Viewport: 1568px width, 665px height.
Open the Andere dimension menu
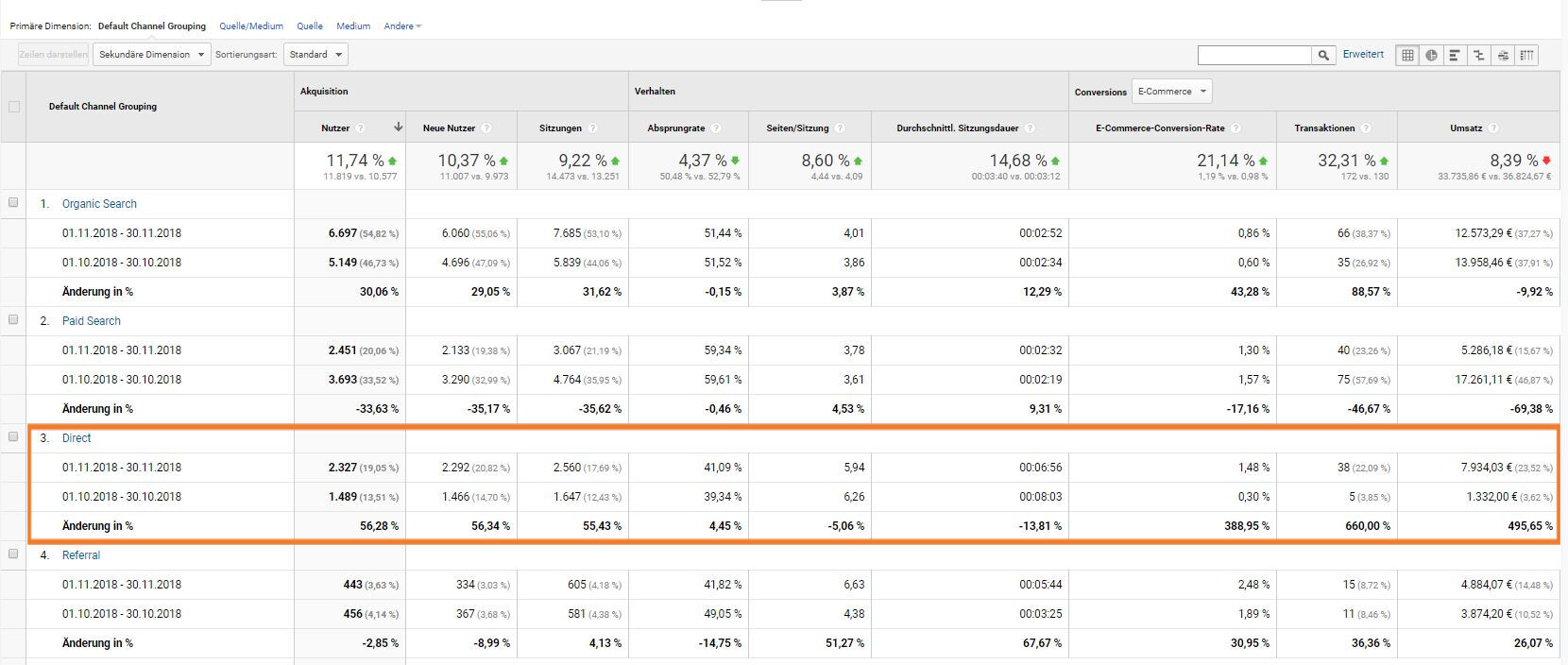(x=402, y=26)
